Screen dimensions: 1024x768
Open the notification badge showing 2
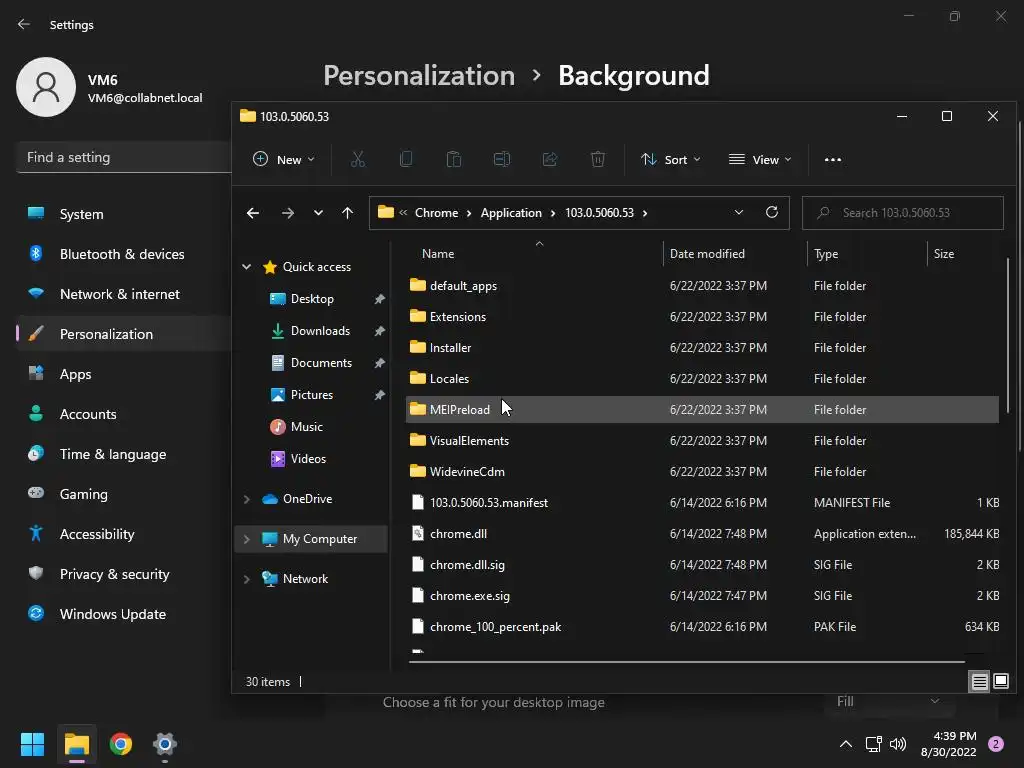coord(996,744)
